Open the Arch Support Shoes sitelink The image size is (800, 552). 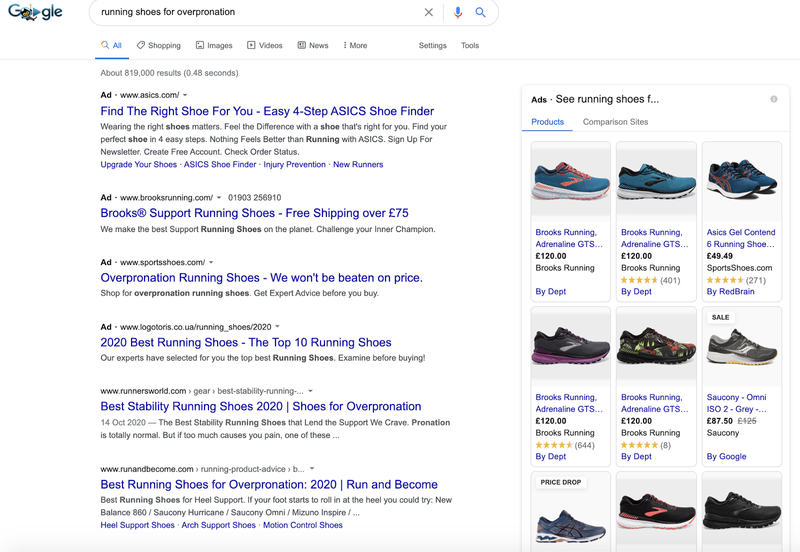point(218,525)
